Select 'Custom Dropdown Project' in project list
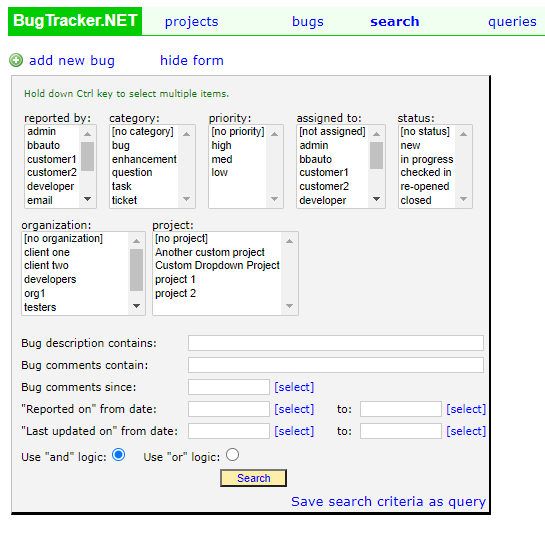The image size is (545, 534). (x=218, y=266)
